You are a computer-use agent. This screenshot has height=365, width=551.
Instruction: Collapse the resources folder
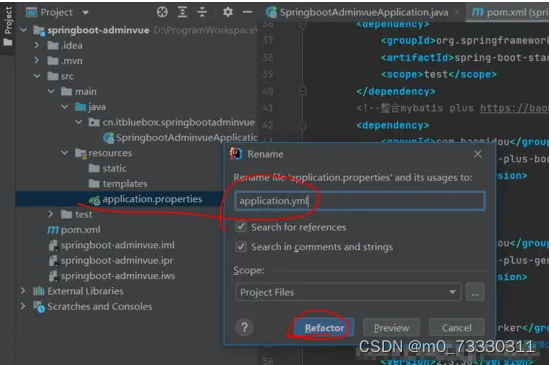point(65,153)
